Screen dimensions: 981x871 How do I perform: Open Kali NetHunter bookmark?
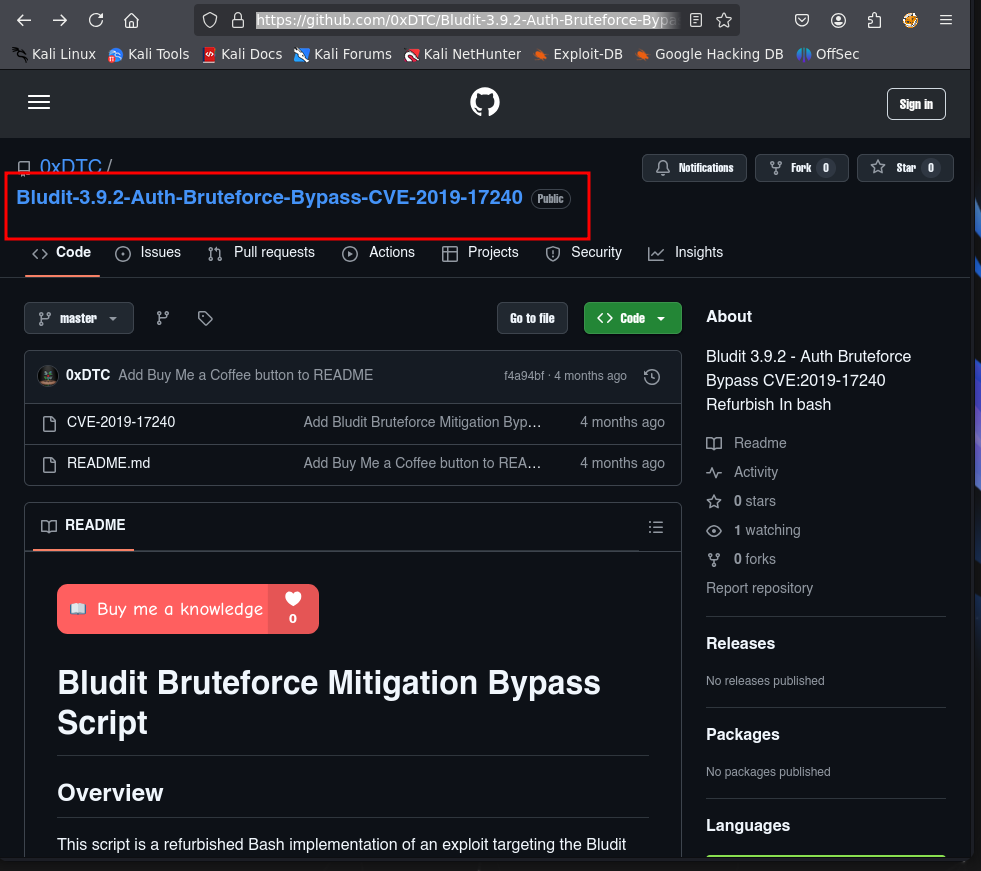462,54
